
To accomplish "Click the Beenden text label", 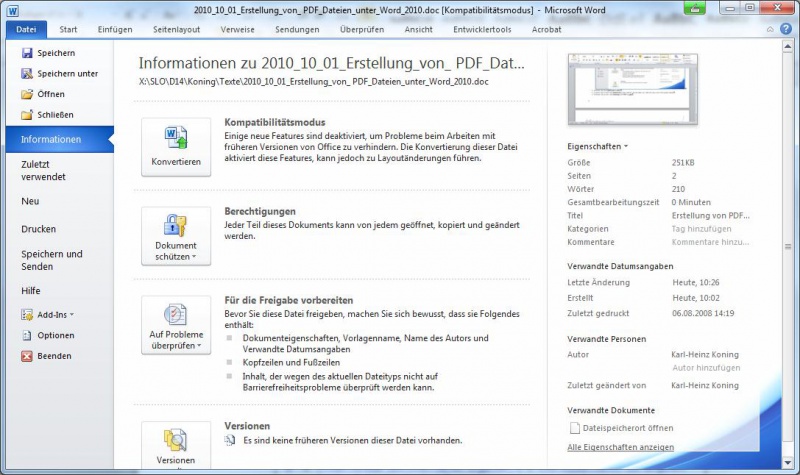I will point(55,356).
